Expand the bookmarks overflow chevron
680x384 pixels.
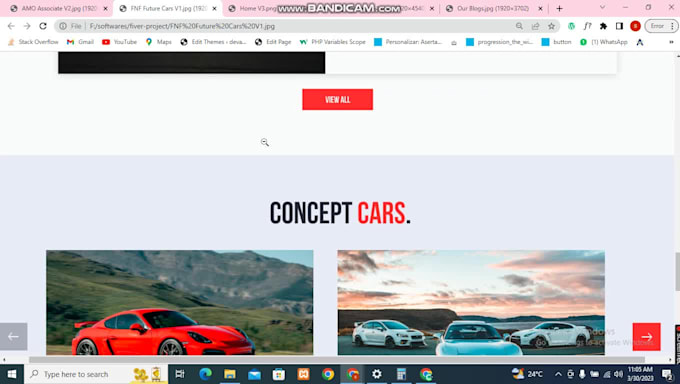click(x=671, y=42)
